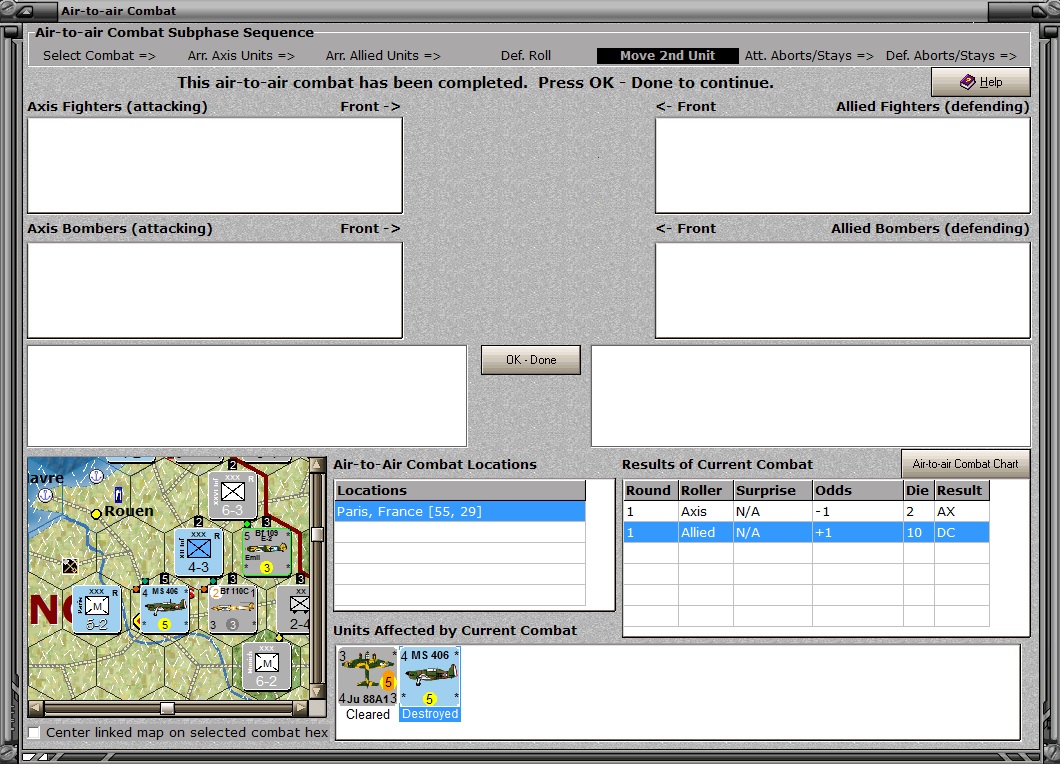The image size is (1060, 764).
Task: Click the Select Combat subphase step
Action: point(99,55)
